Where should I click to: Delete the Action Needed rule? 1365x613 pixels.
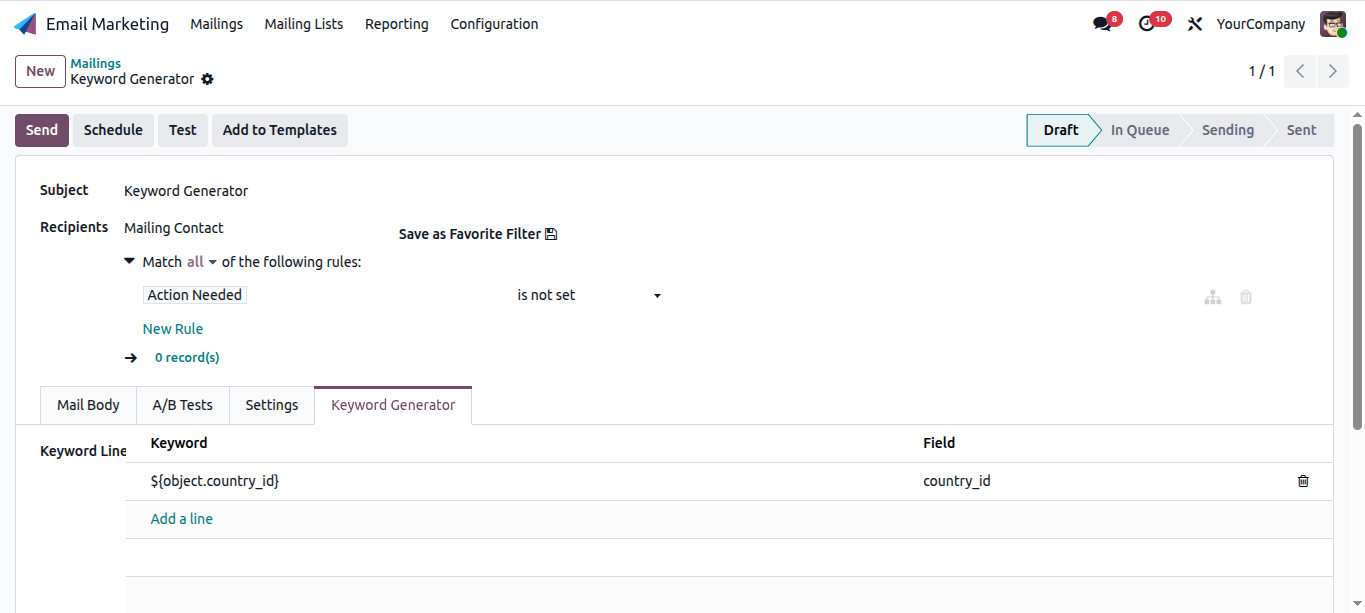tap(1246, 297)
